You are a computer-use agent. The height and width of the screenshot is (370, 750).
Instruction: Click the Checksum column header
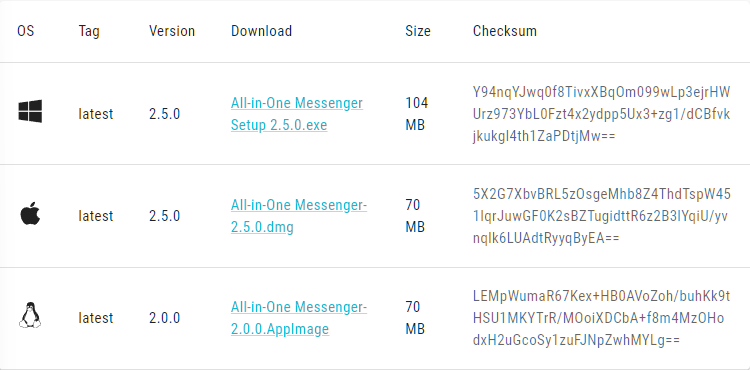pyautogui.click(x=505, y=31)
